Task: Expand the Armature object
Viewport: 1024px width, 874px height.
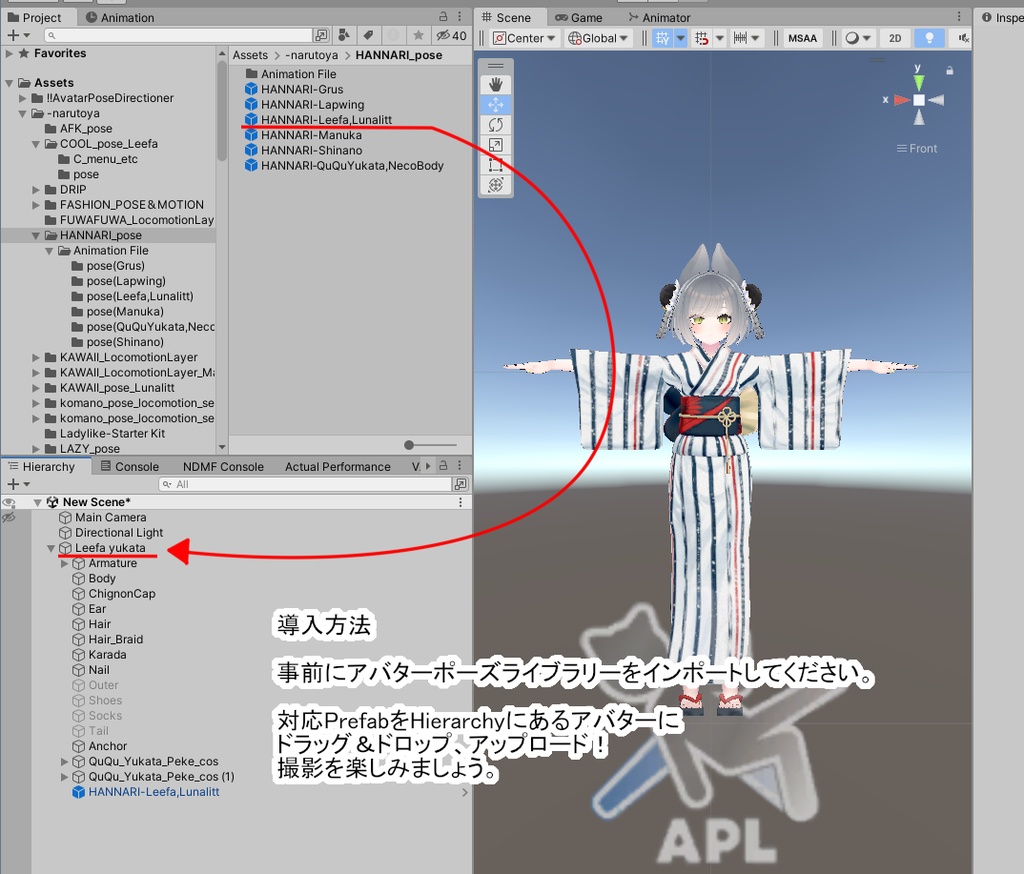Action: pos(64,563)
